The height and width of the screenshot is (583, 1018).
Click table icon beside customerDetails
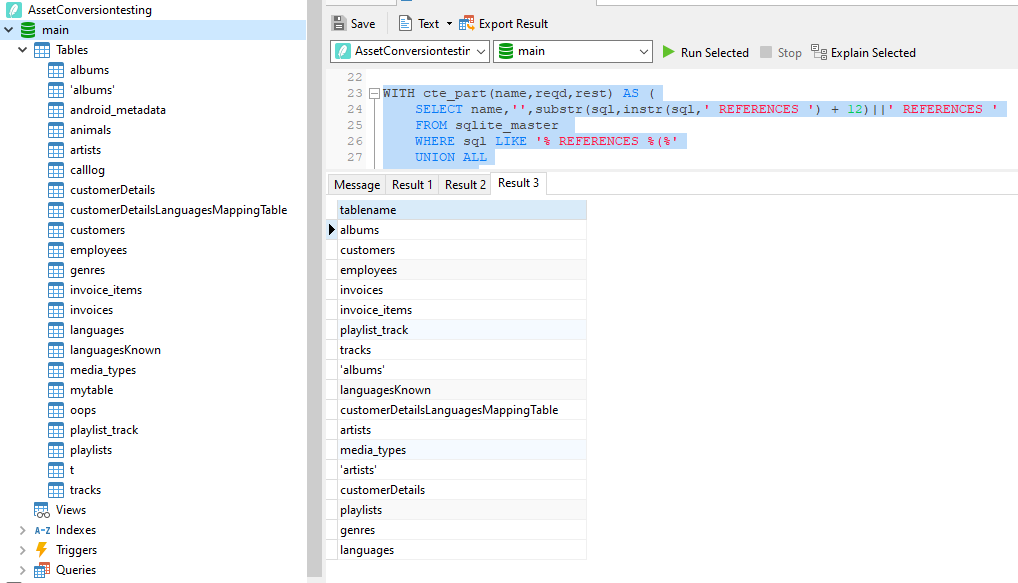56,190
